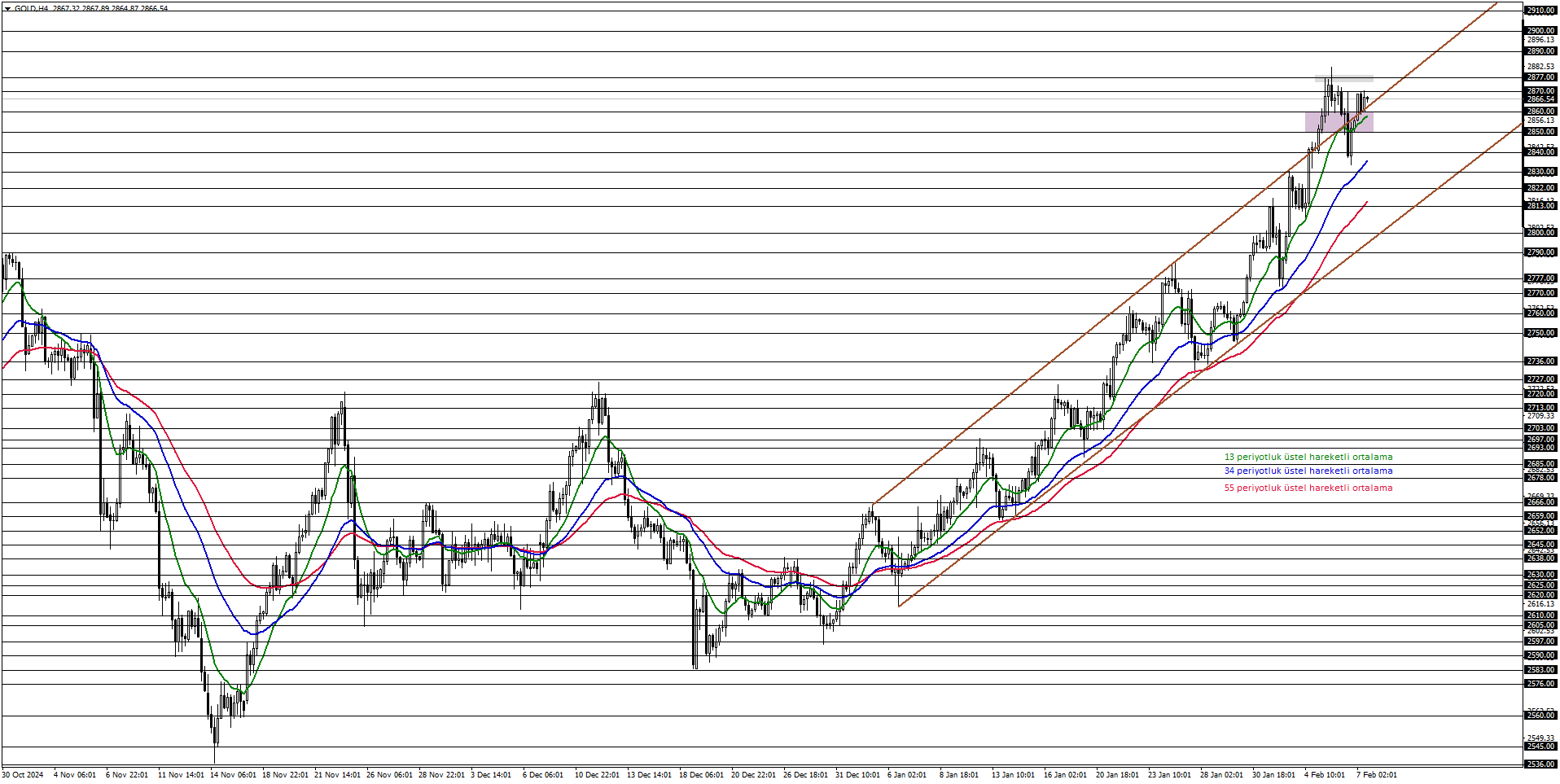This screenshot has height=784, width=1560.
Task: Click the 30 Oct 2024 date label
Action: 23,775
